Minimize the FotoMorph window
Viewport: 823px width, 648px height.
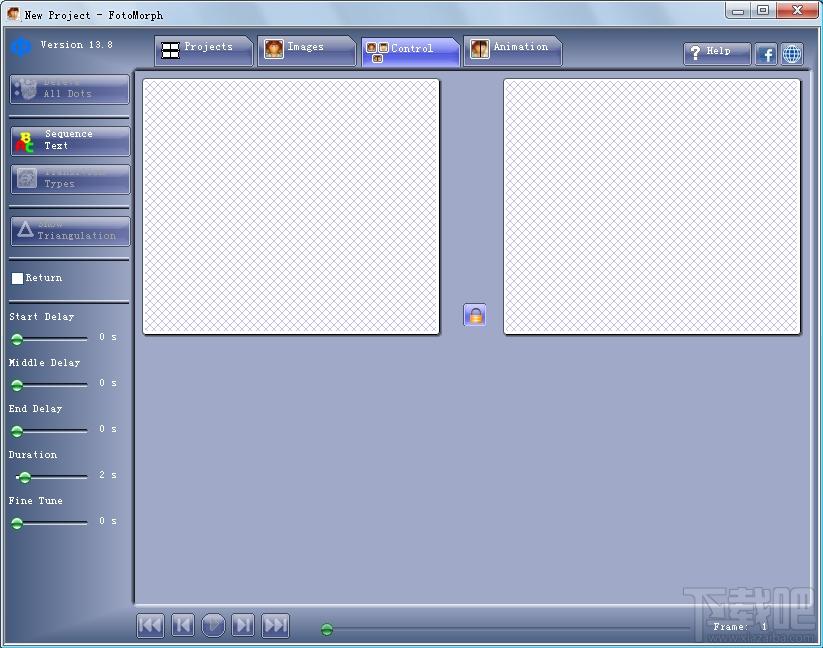tap(738, 11)
